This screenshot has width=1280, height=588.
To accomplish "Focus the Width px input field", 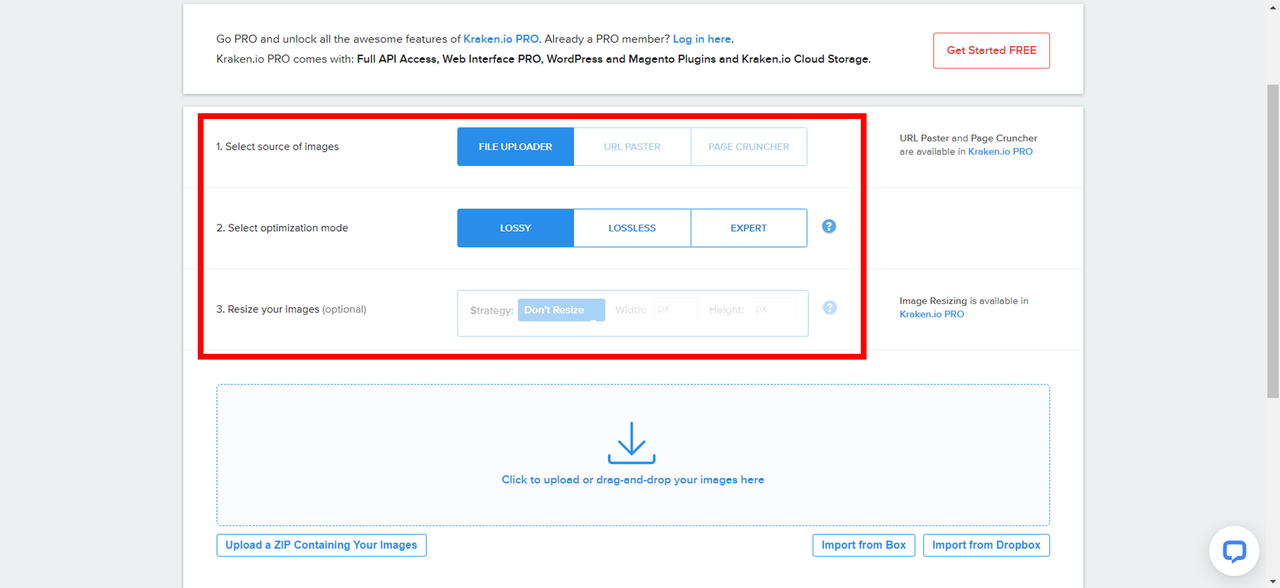I will click(x=676, y=310).
